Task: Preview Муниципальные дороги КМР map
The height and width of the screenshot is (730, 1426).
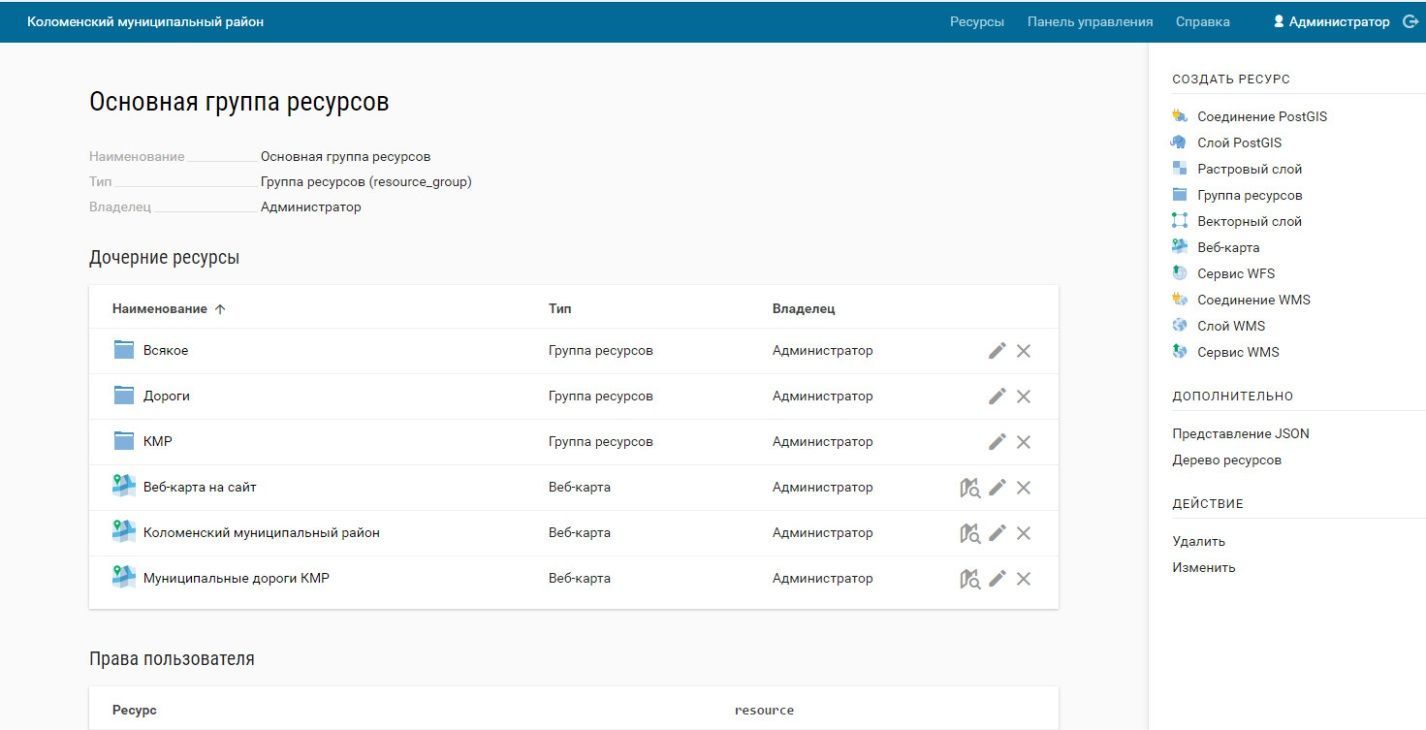Action: click(969, 579)
